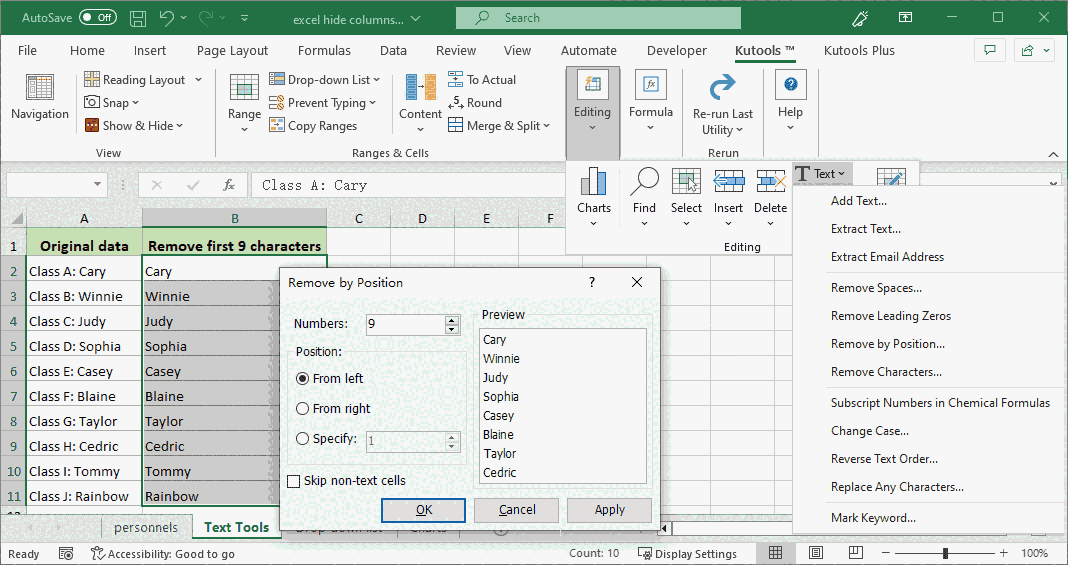Open the Kutools Plus tab
Viewport: 1068px width, 565px height.
click(x=859, y=50)
